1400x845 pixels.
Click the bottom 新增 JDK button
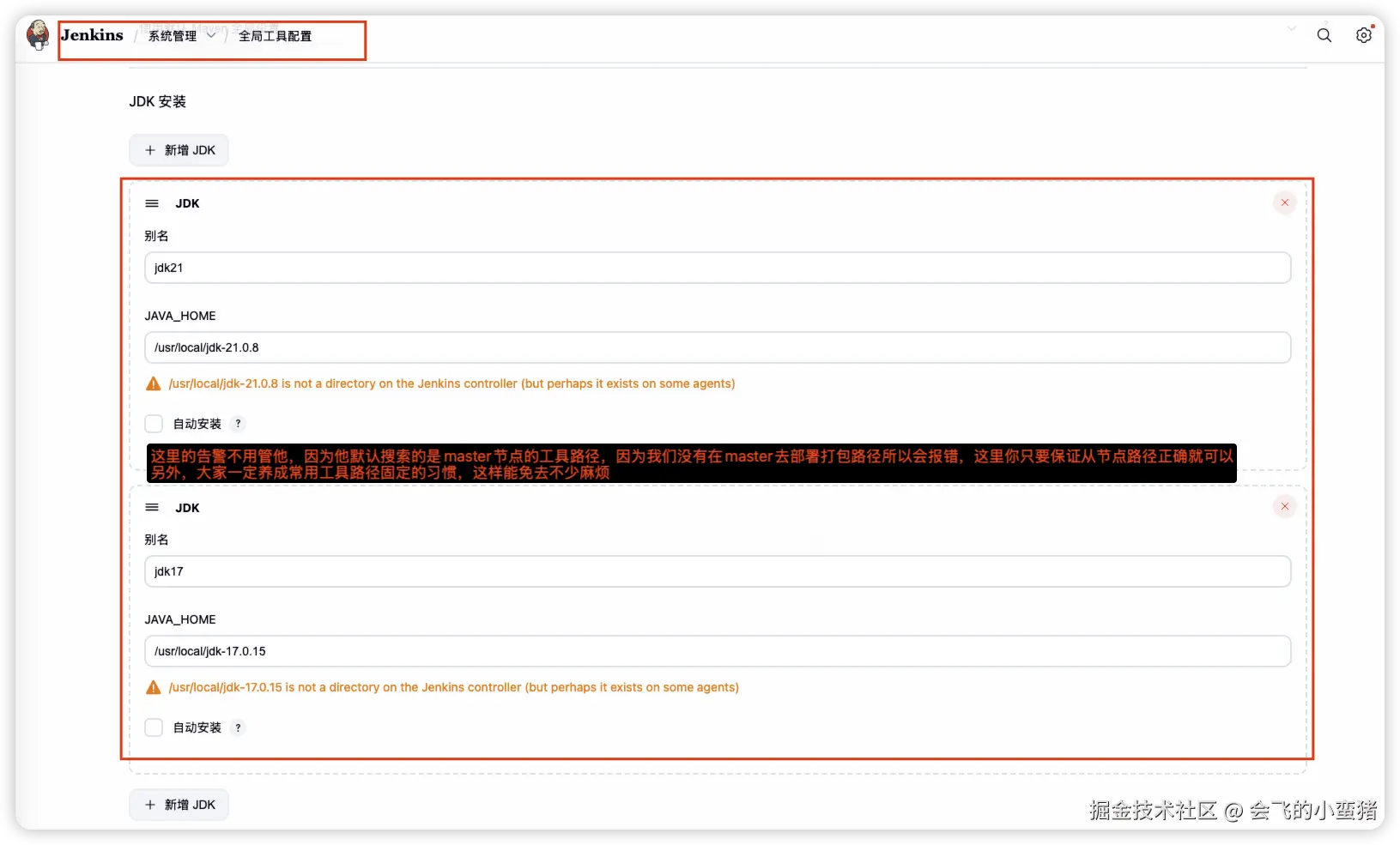pyautogui.click(x=179, y=805)
